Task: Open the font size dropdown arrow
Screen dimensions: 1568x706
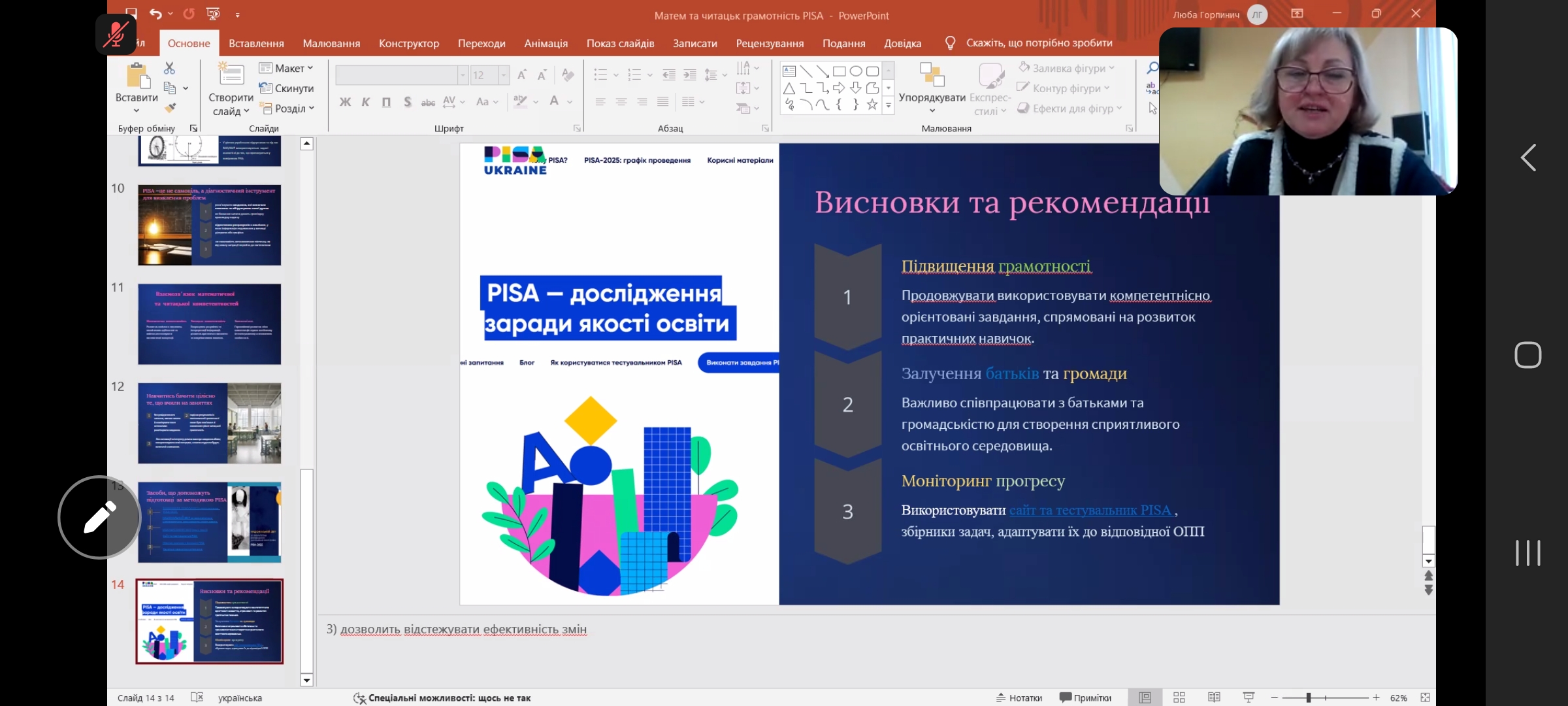Action: click(x=504, y=75)
